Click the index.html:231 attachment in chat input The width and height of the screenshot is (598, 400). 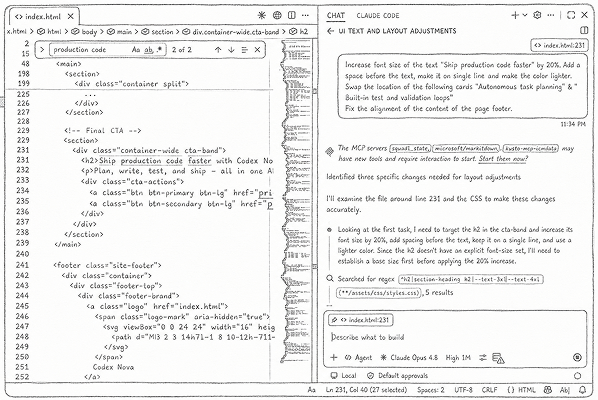pyautogui.click(x=360, y=320)
